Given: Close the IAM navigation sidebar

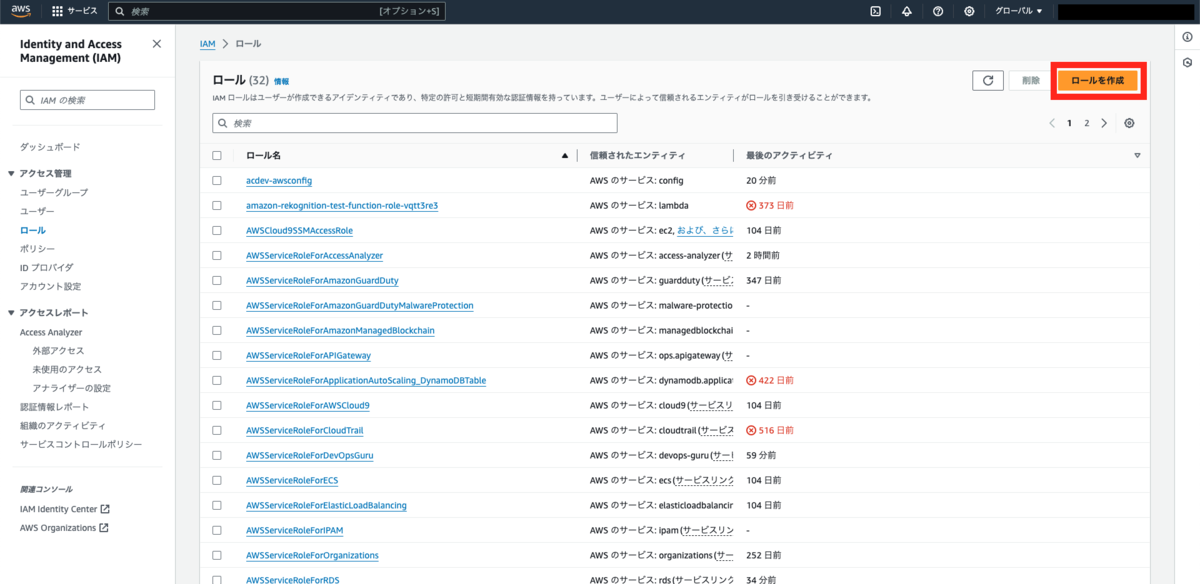Looking at the screenshot, I should tap(156, 44).
